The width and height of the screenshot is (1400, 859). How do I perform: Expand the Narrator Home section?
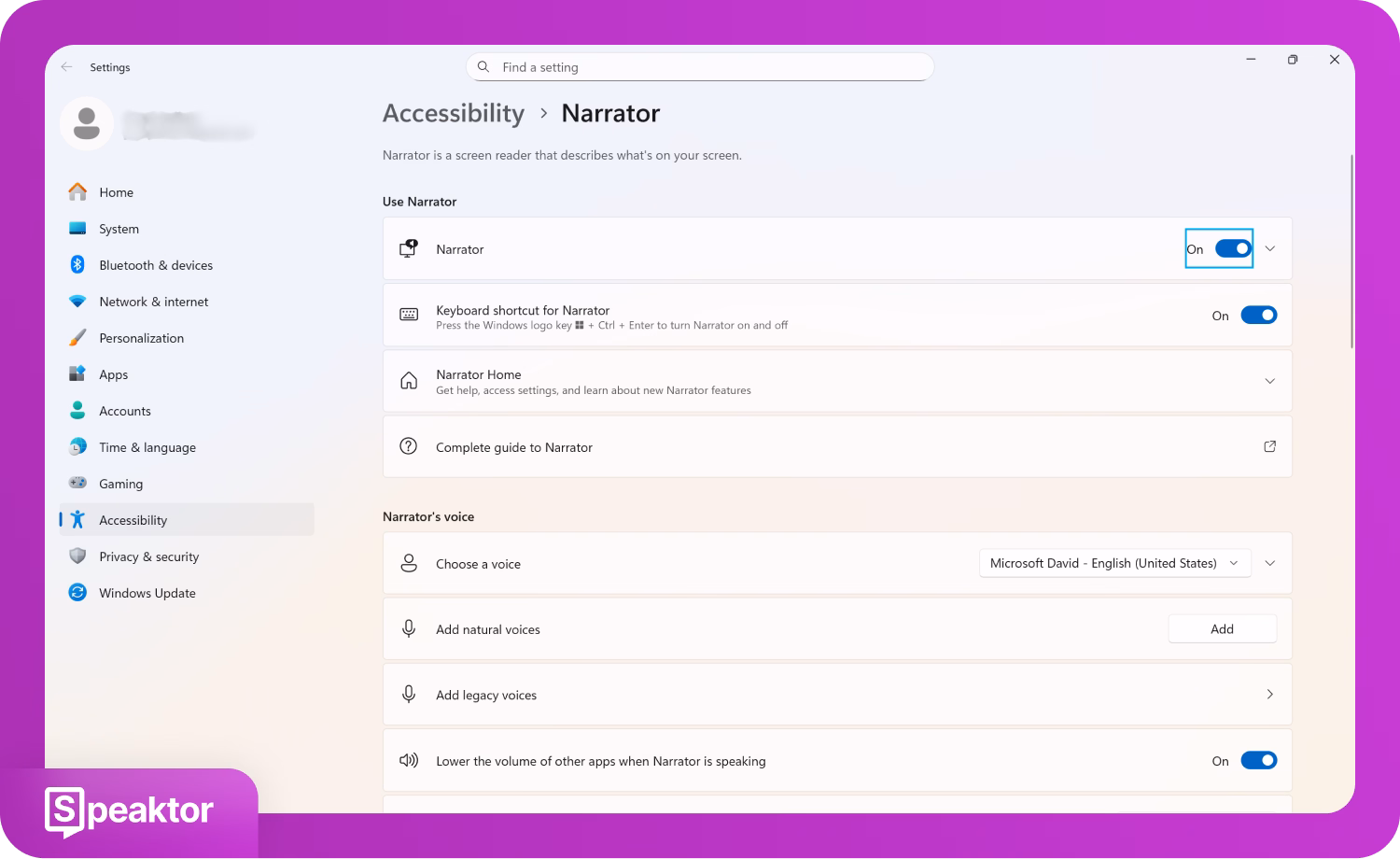pyautogui.click(x=1269, y=381)
